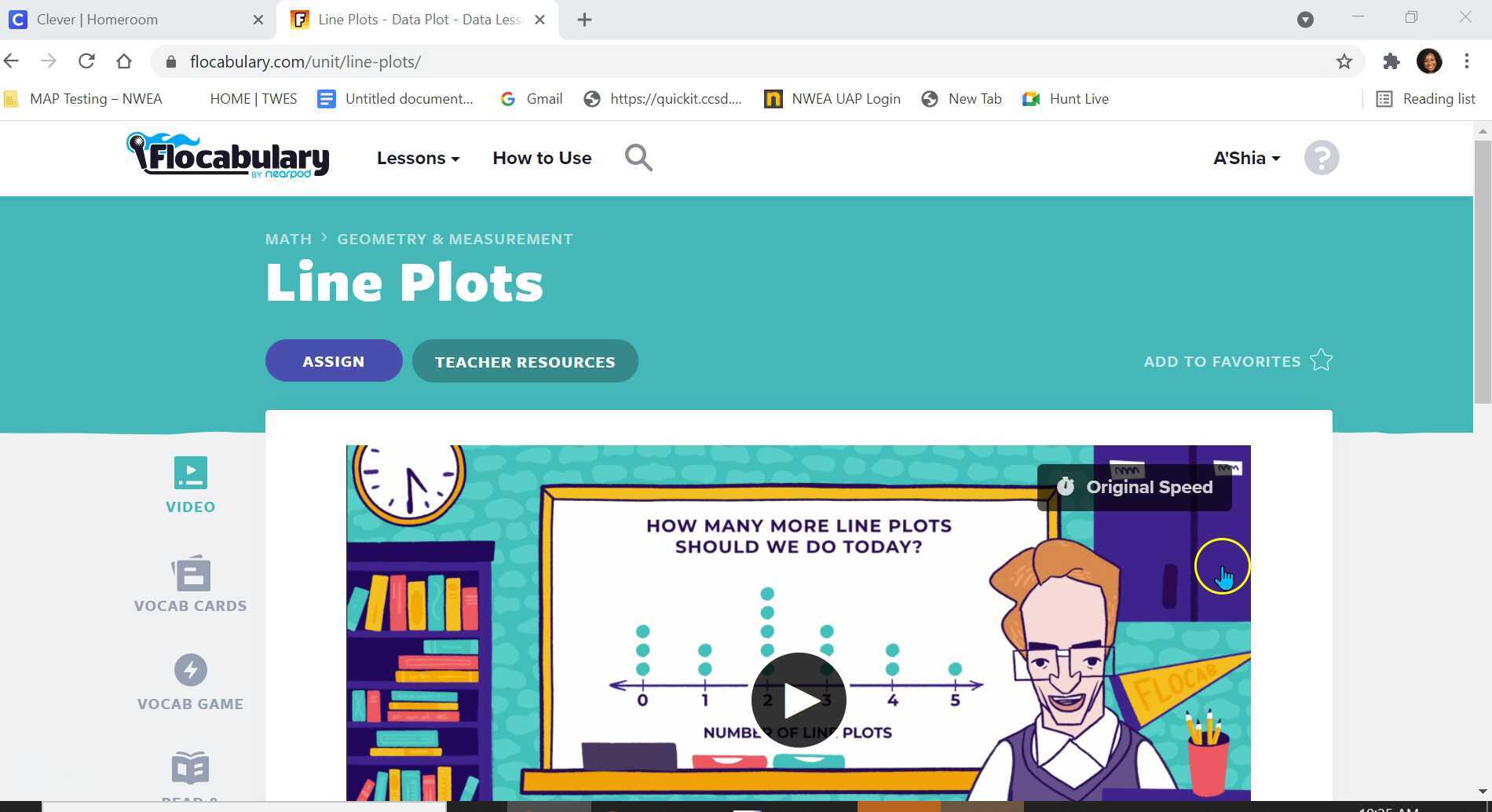
Task: Click the search magnifying glass icon
Action: point(638,157)
